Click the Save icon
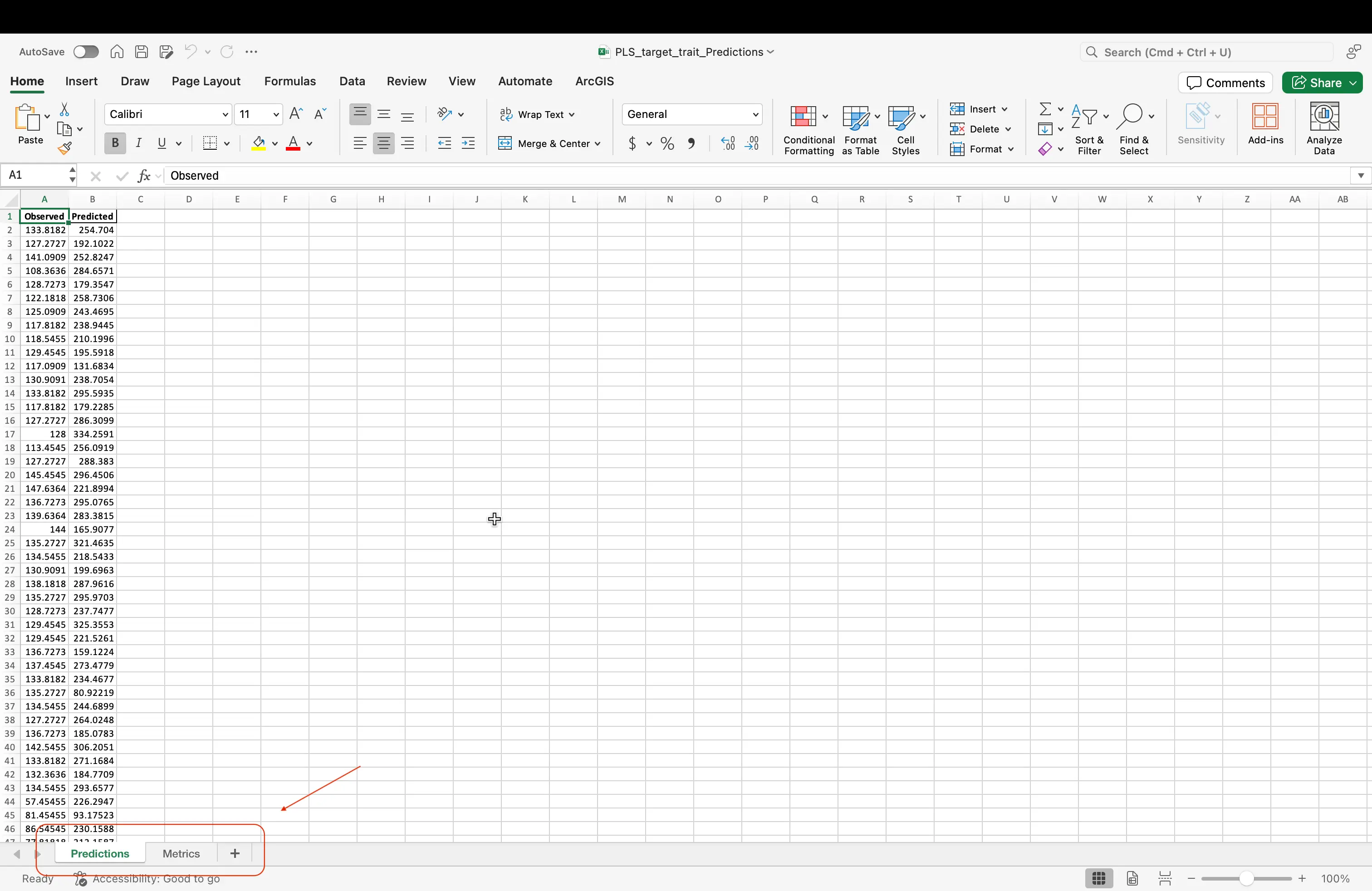The width and height of the screenshot is (1372, 891). coord(141,52)
